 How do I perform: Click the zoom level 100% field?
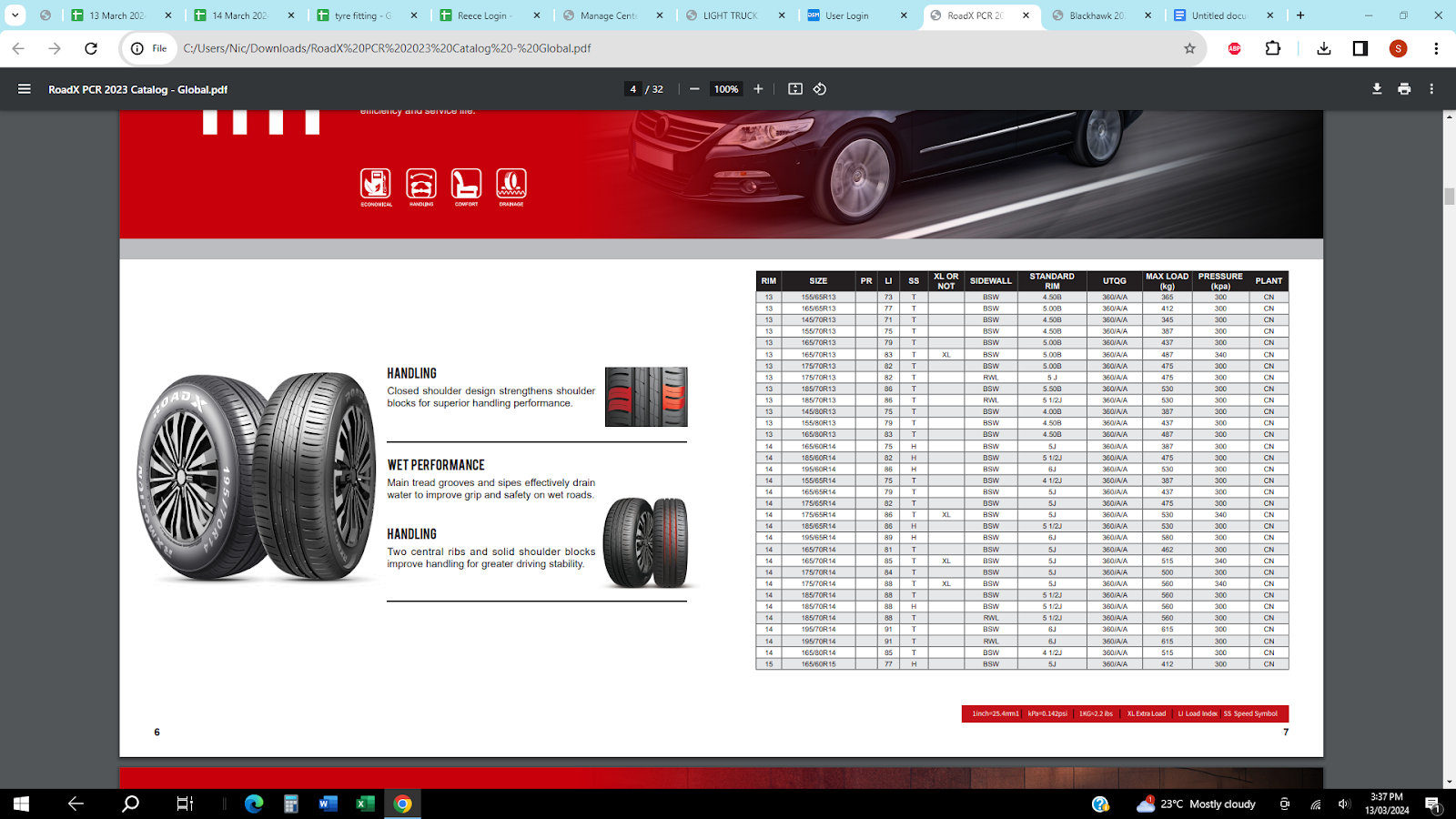[x=726, y=89]
